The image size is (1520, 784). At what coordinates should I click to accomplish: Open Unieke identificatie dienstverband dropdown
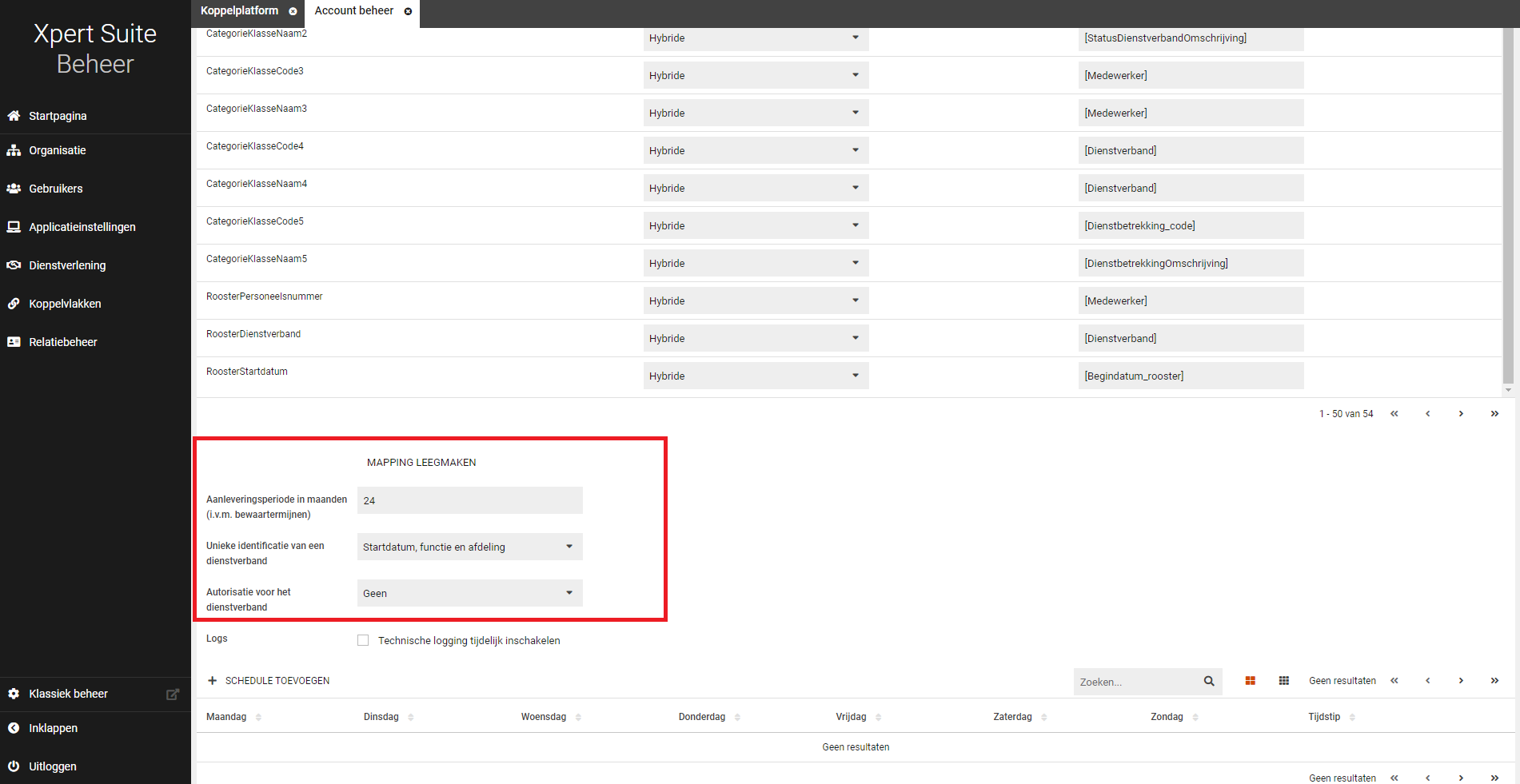469,547
